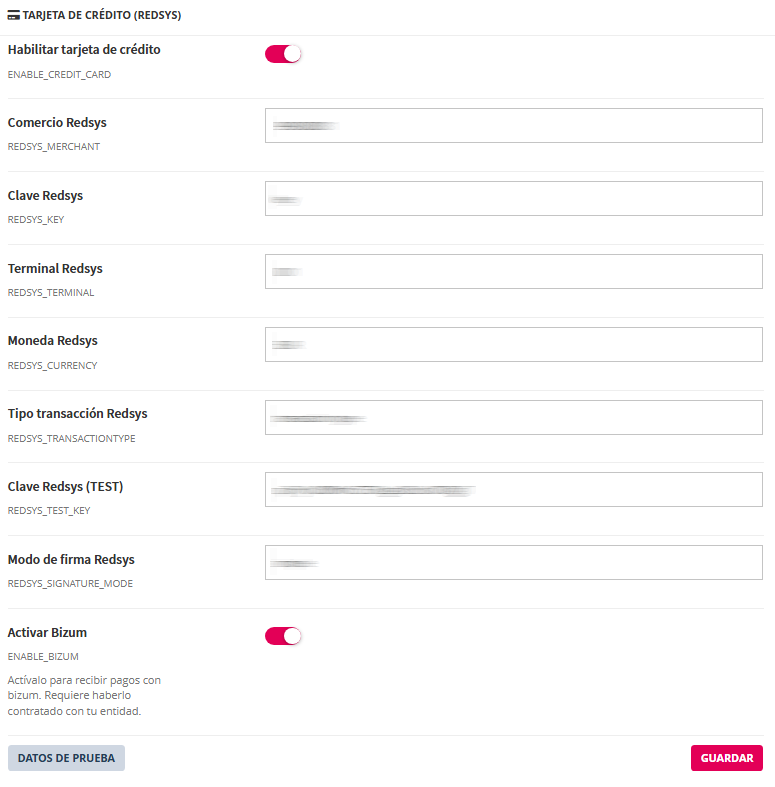
Task: Toggle the Activar Bizum switch
Action: click(283, 636)
